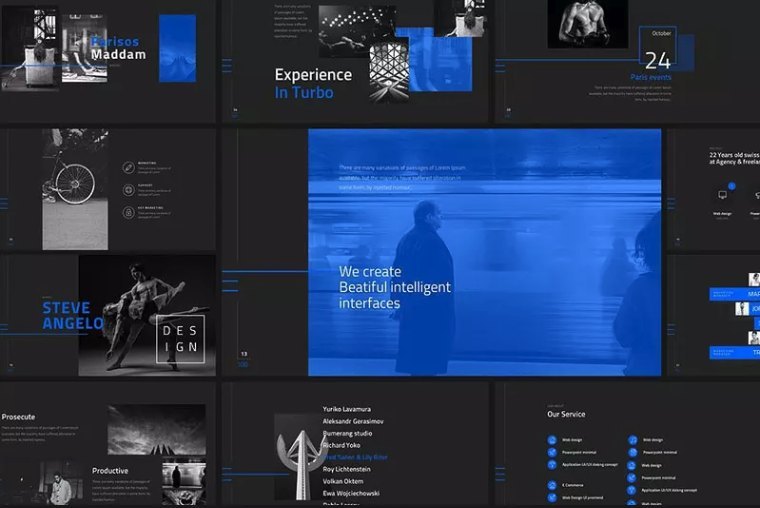This screenshot has height=508, width=760.
Task: Open the shirtless boxer photo
Action: (x=588, y=24)
